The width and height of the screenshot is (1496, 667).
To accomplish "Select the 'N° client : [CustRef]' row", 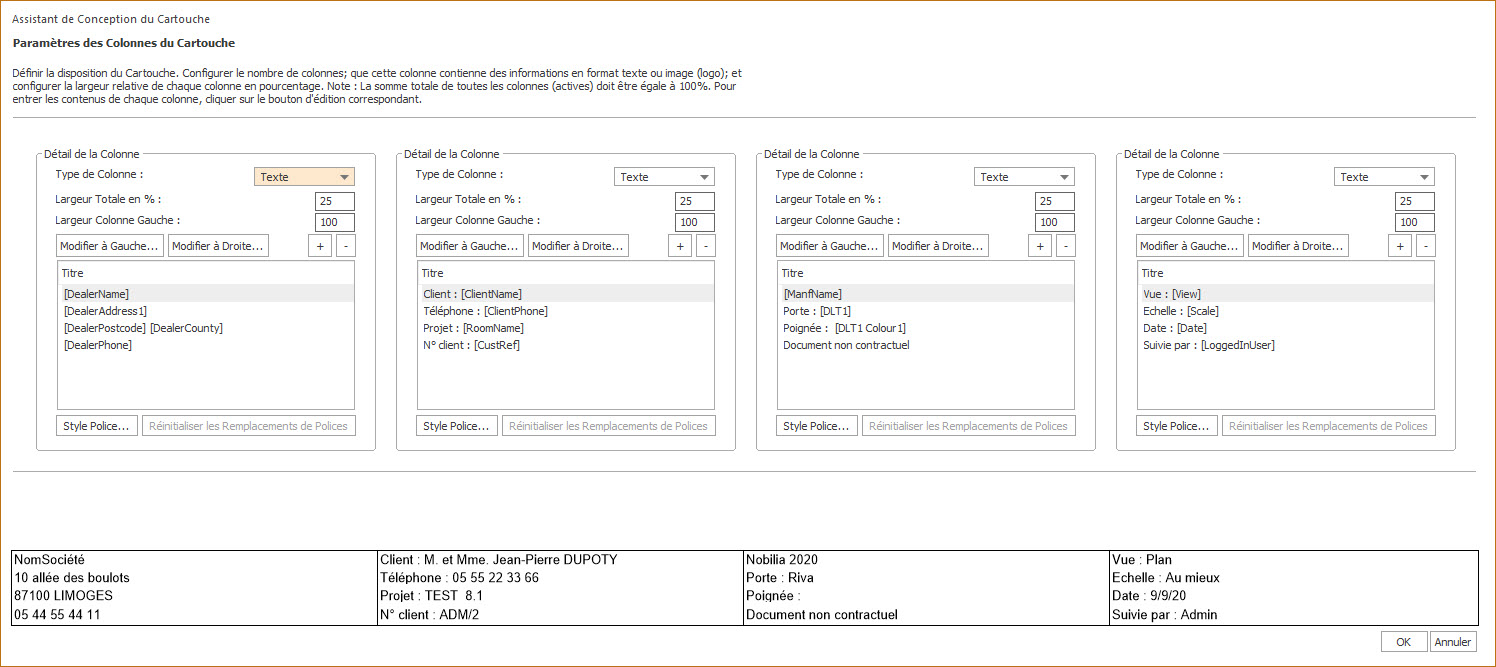I will [566, 345].
